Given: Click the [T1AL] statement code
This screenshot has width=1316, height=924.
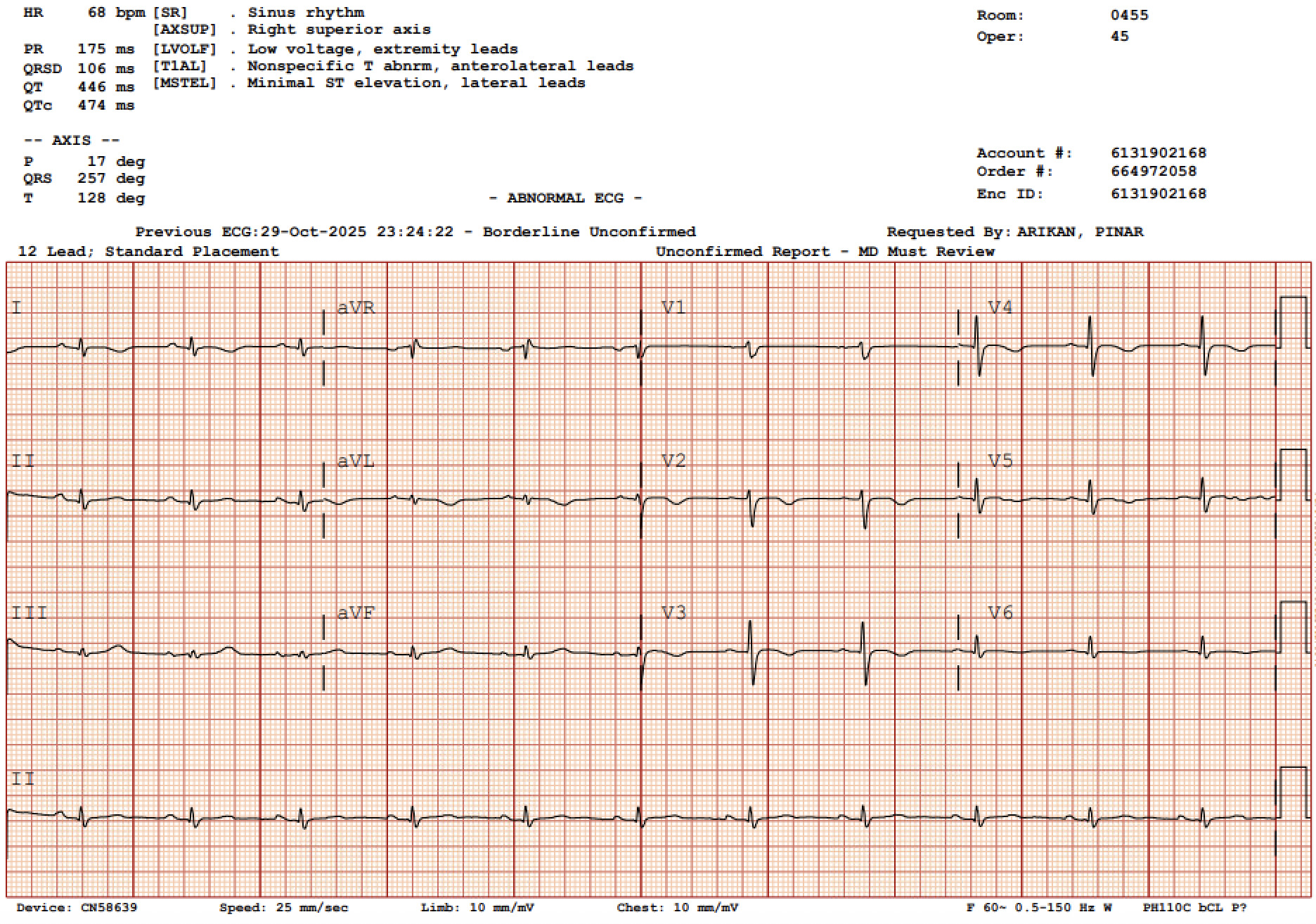Looking at the screenshot, I should [x=180, y=66].
